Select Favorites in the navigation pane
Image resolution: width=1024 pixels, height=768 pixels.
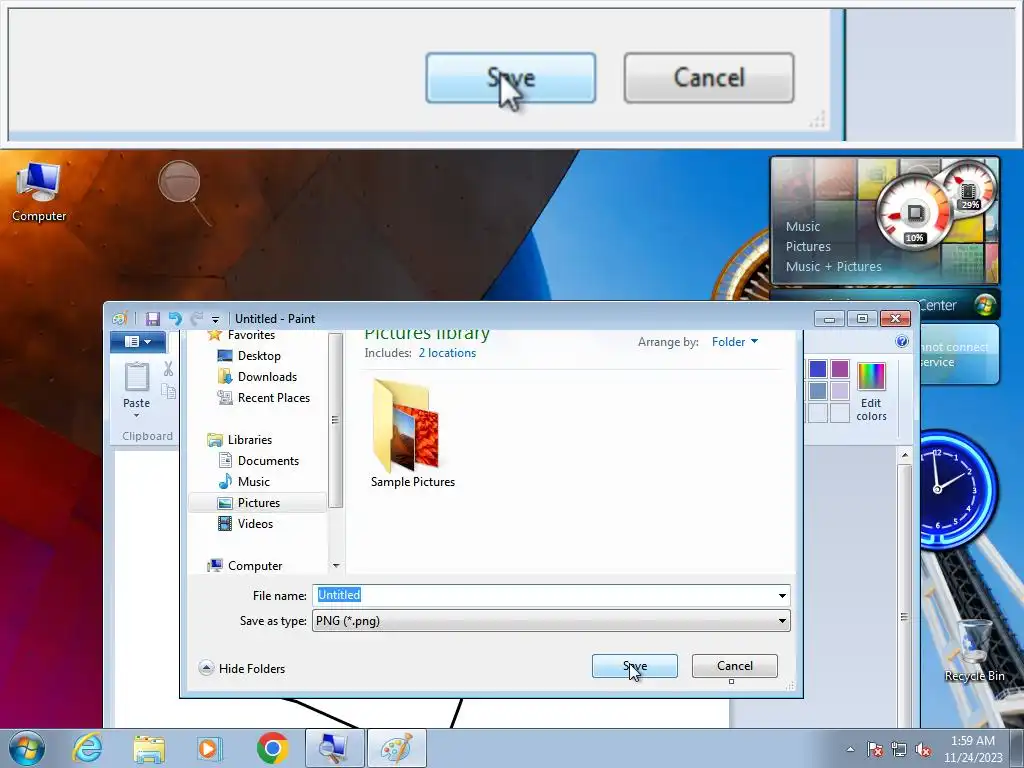pyautogui.click(x=251, y=335)
